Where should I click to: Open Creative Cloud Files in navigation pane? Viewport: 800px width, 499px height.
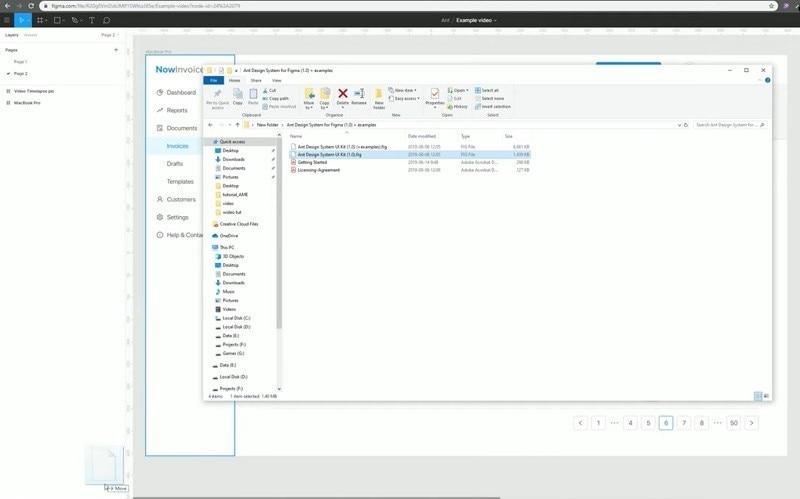238,224
